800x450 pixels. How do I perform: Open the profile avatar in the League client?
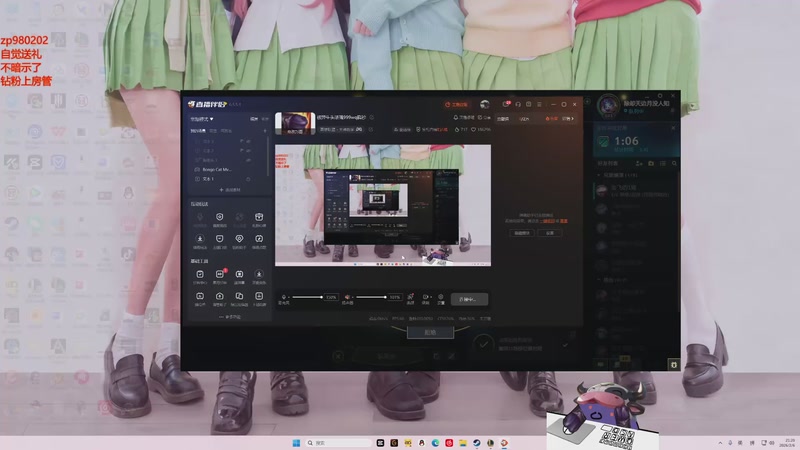tap(608, 106)
